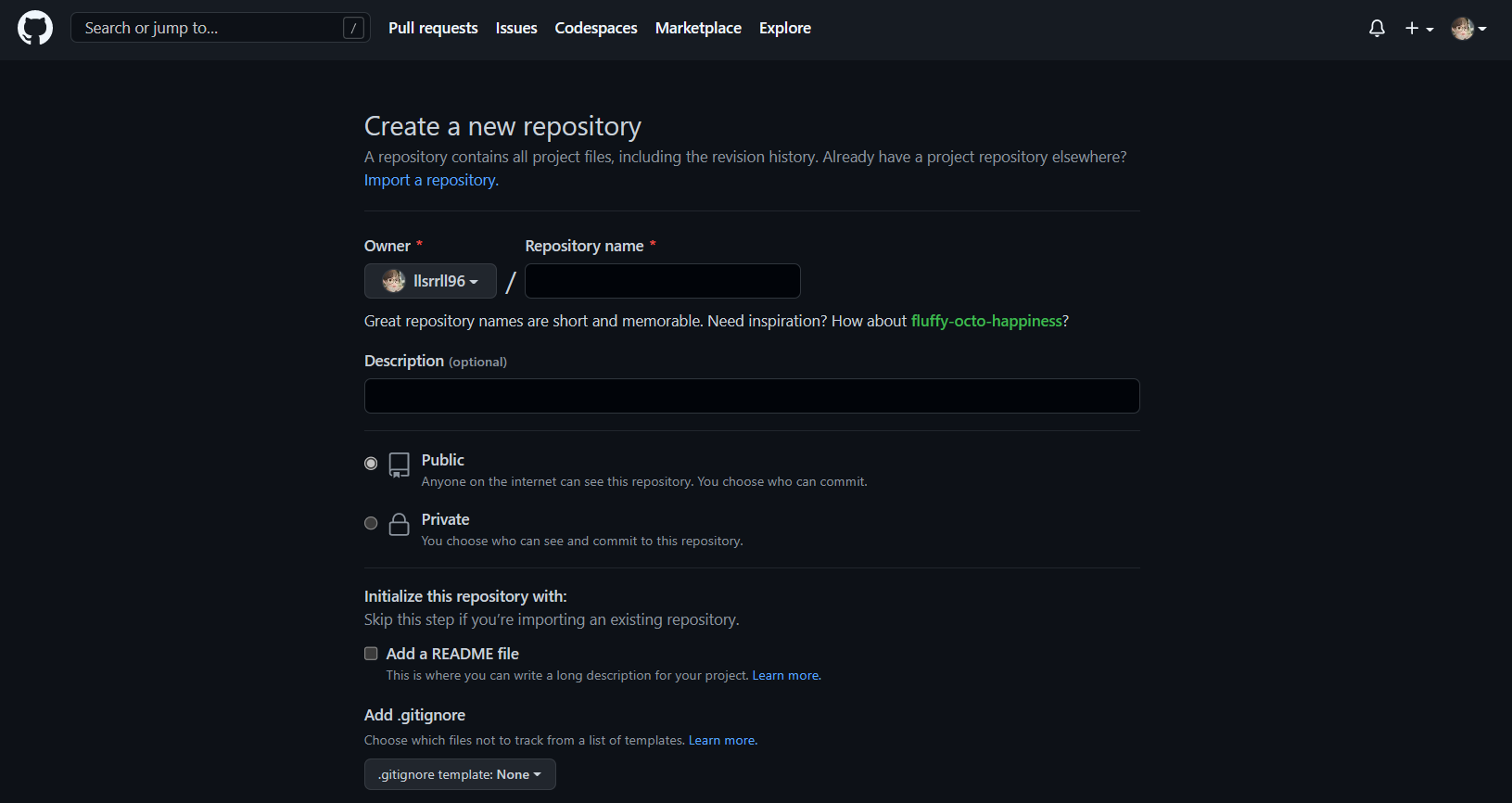Click the Description input field
Screen dimensions: 1512x803
tap(752, 396)
